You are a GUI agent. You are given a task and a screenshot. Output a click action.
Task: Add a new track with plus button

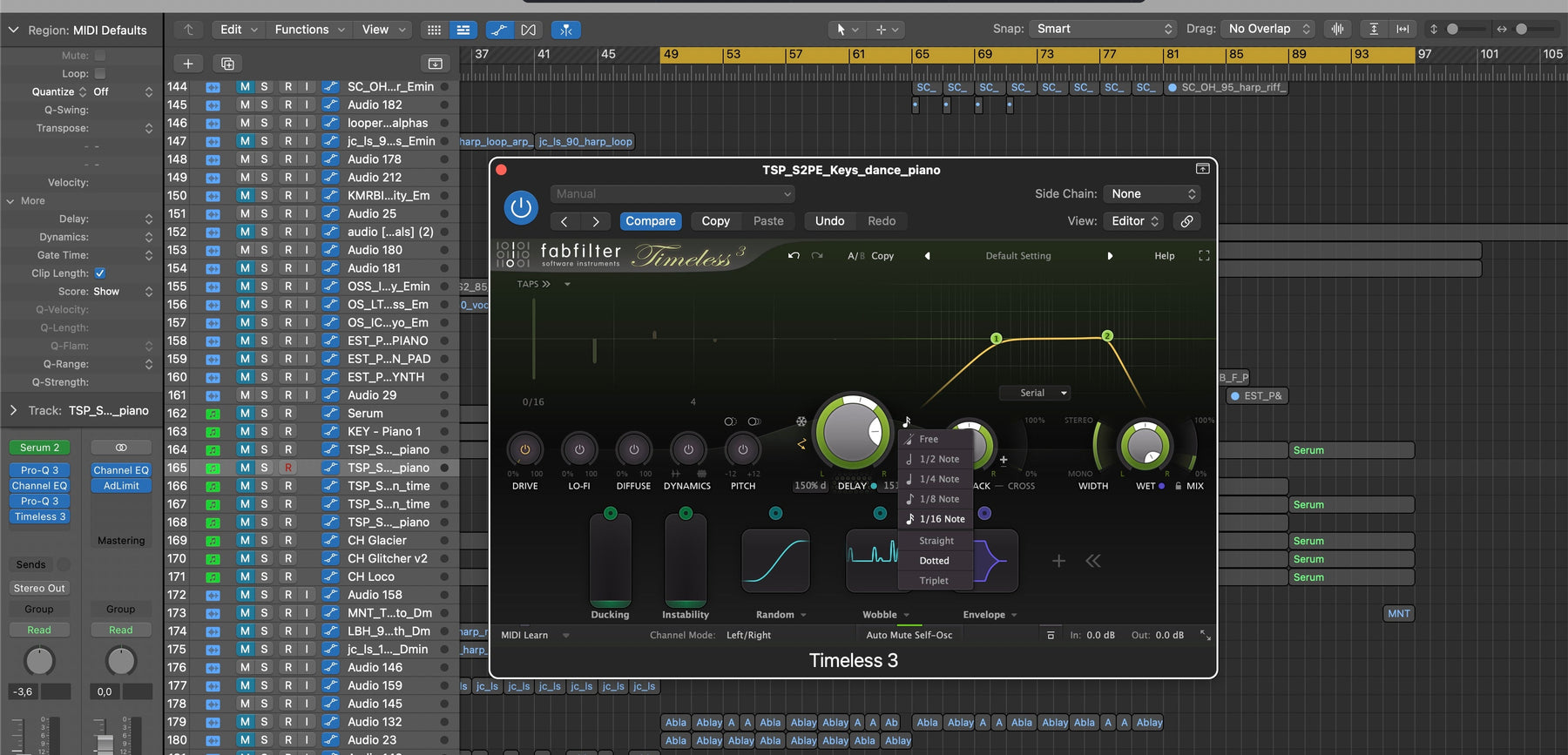click(188, 64)
